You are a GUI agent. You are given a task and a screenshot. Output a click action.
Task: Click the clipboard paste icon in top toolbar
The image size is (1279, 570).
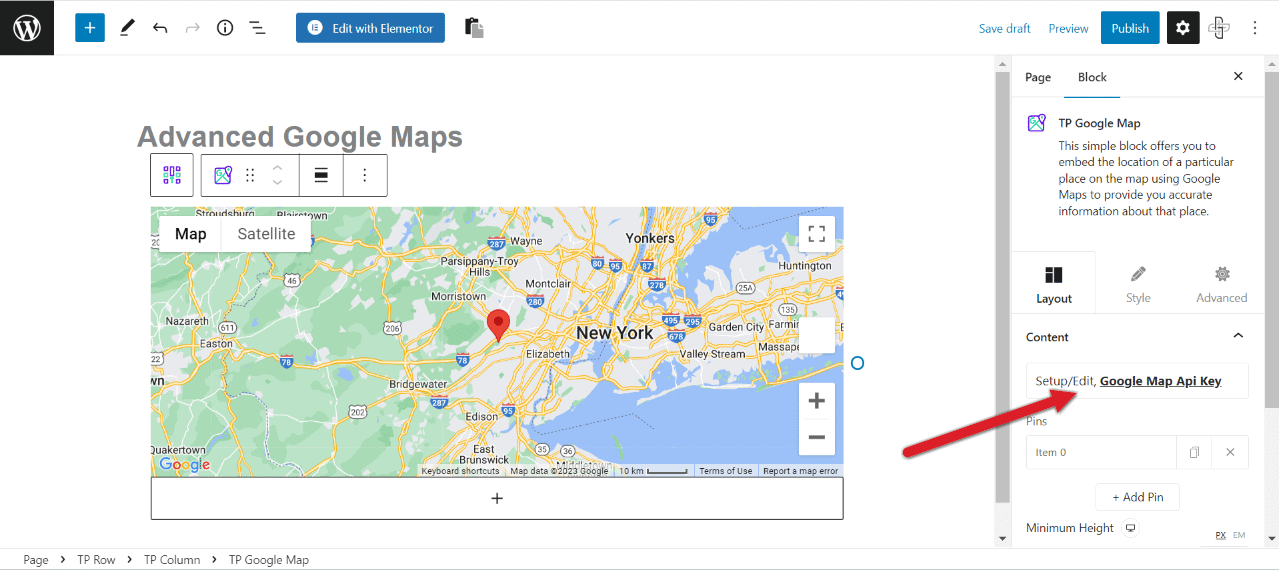pyautogui.click(x=475, y=28)
